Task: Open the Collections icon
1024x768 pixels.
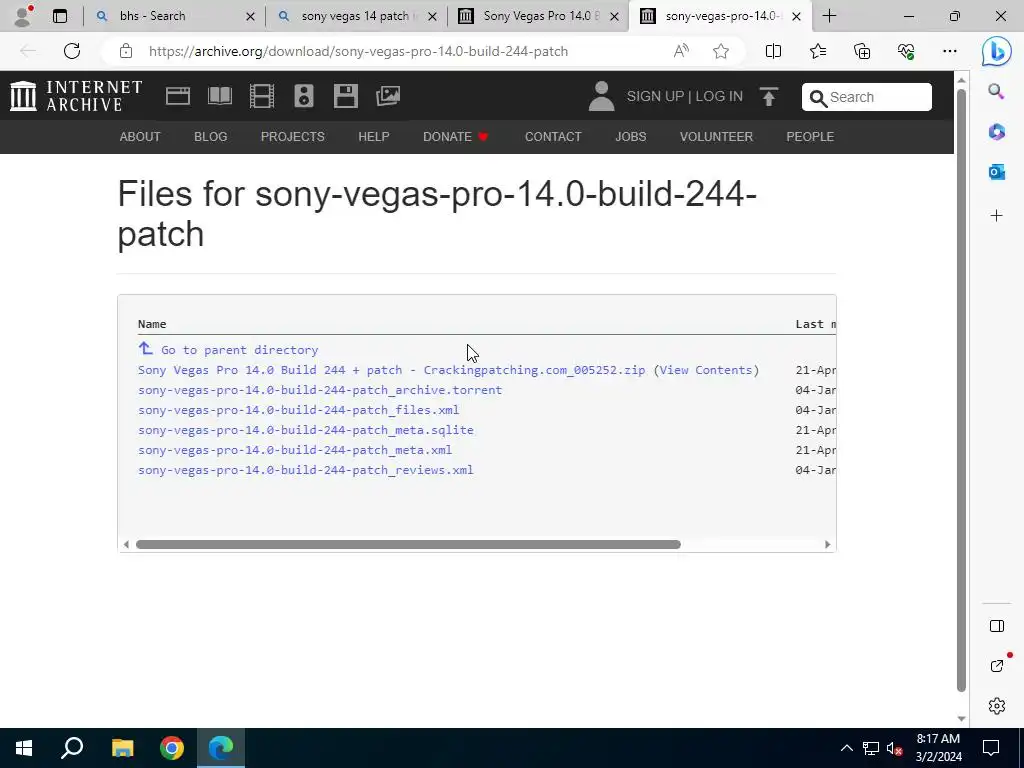Action: (x=862, y=51)
